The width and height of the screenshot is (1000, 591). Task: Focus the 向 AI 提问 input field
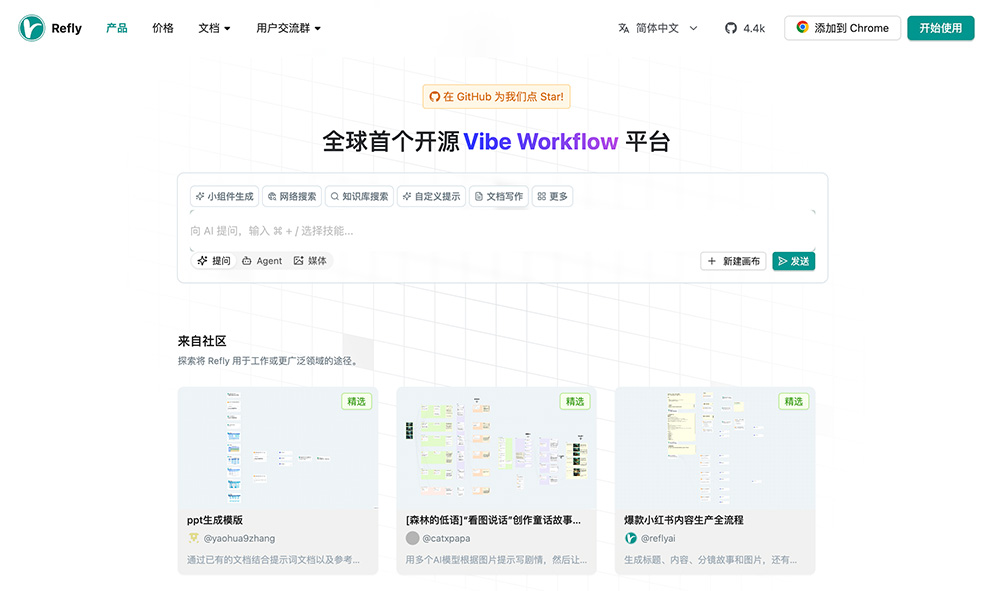[x=503, y=231]
